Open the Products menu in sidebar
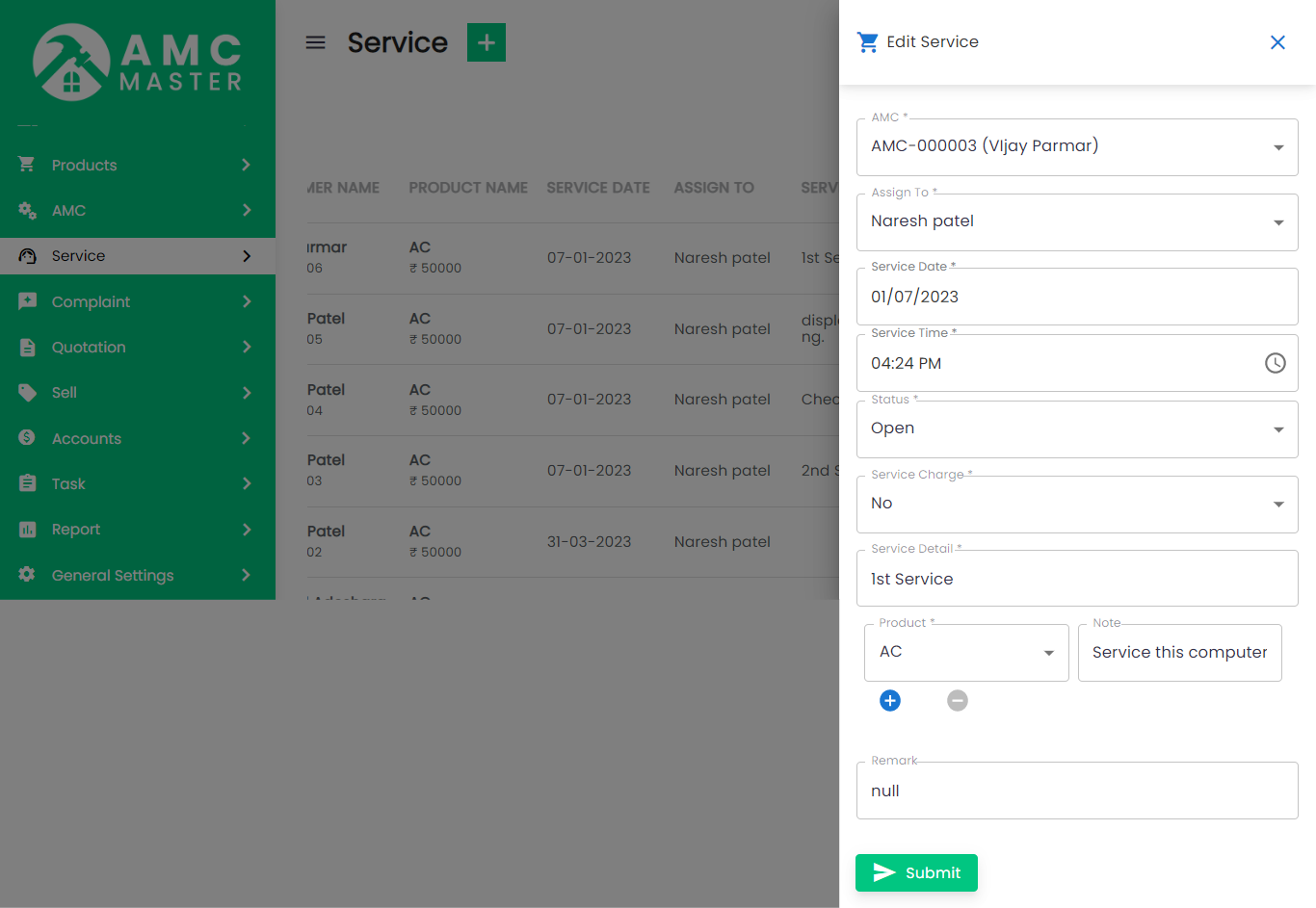This screenshot has width=1316, height=908. 84,165
